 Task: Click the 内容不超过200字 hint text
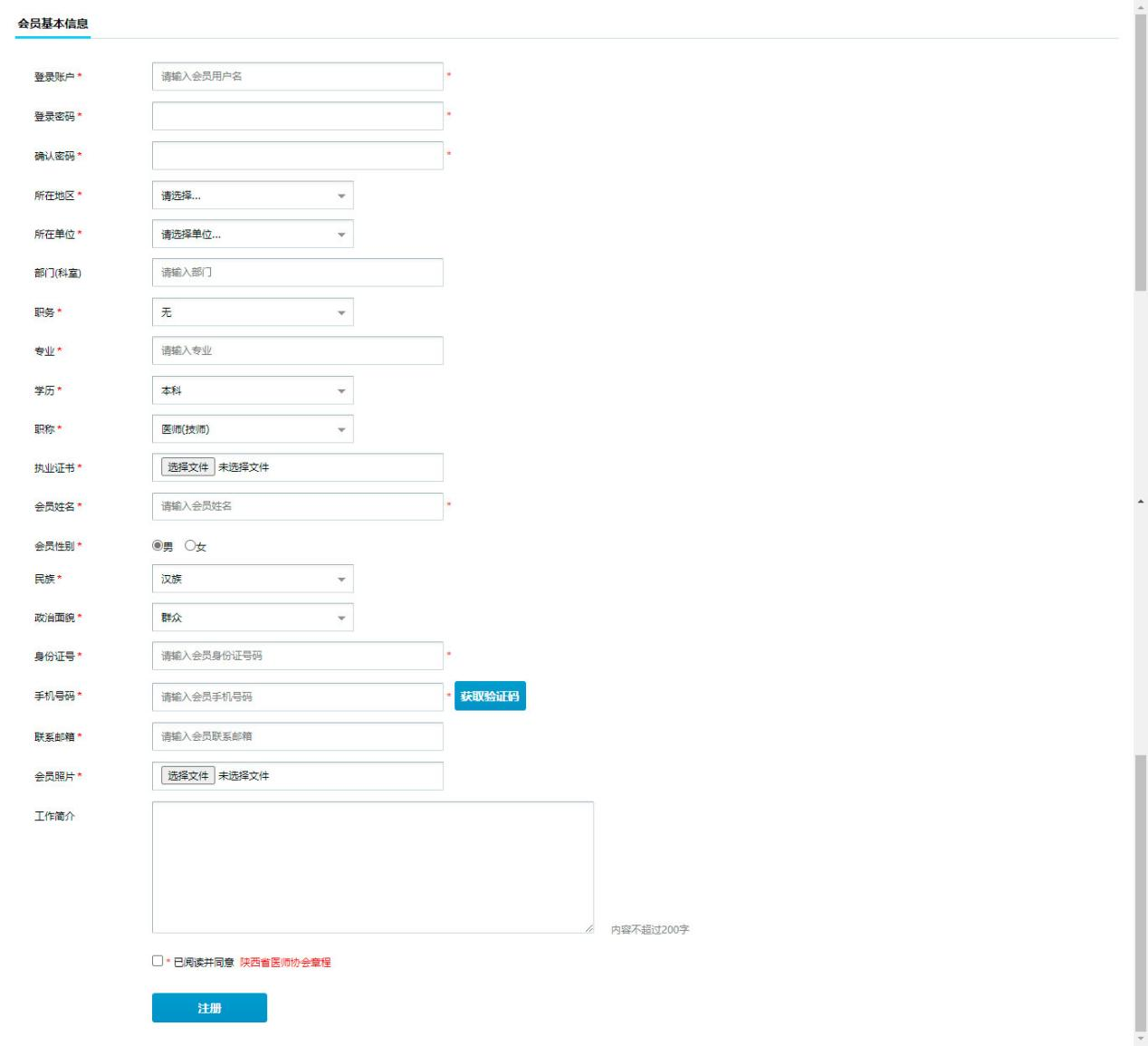650,930
